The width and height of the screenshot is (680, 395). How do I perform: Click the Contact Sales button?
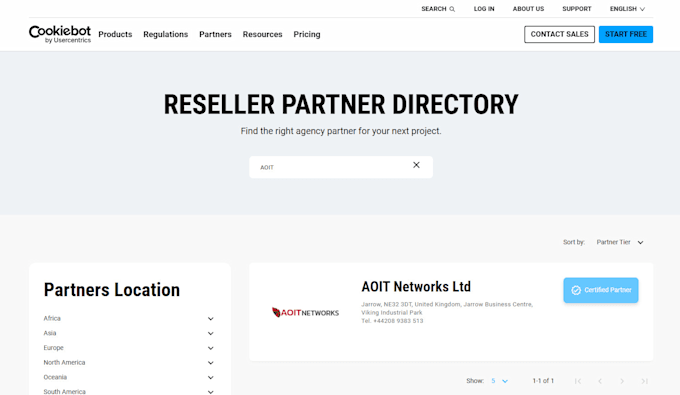(x=559, y=34)
